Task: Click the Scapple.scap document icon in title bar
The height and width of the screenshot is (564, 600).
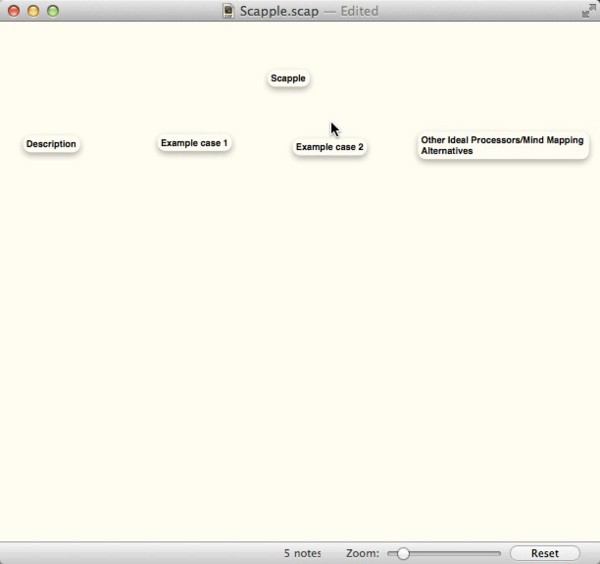Action: (228, 11)
